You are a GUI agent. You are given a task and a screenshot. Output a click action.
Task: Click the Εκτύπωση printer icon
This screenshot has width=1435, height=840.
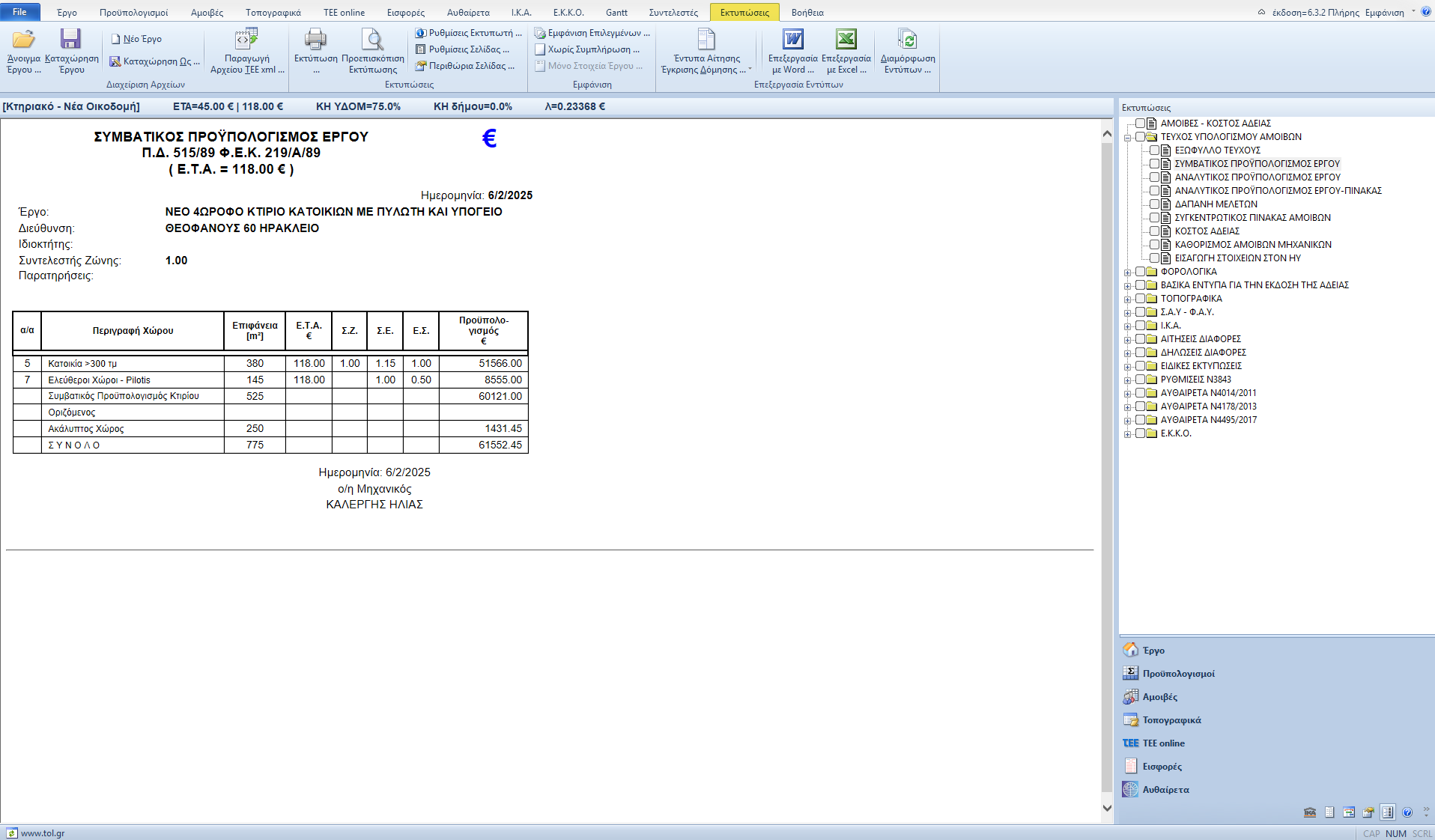tap(315, 40)
